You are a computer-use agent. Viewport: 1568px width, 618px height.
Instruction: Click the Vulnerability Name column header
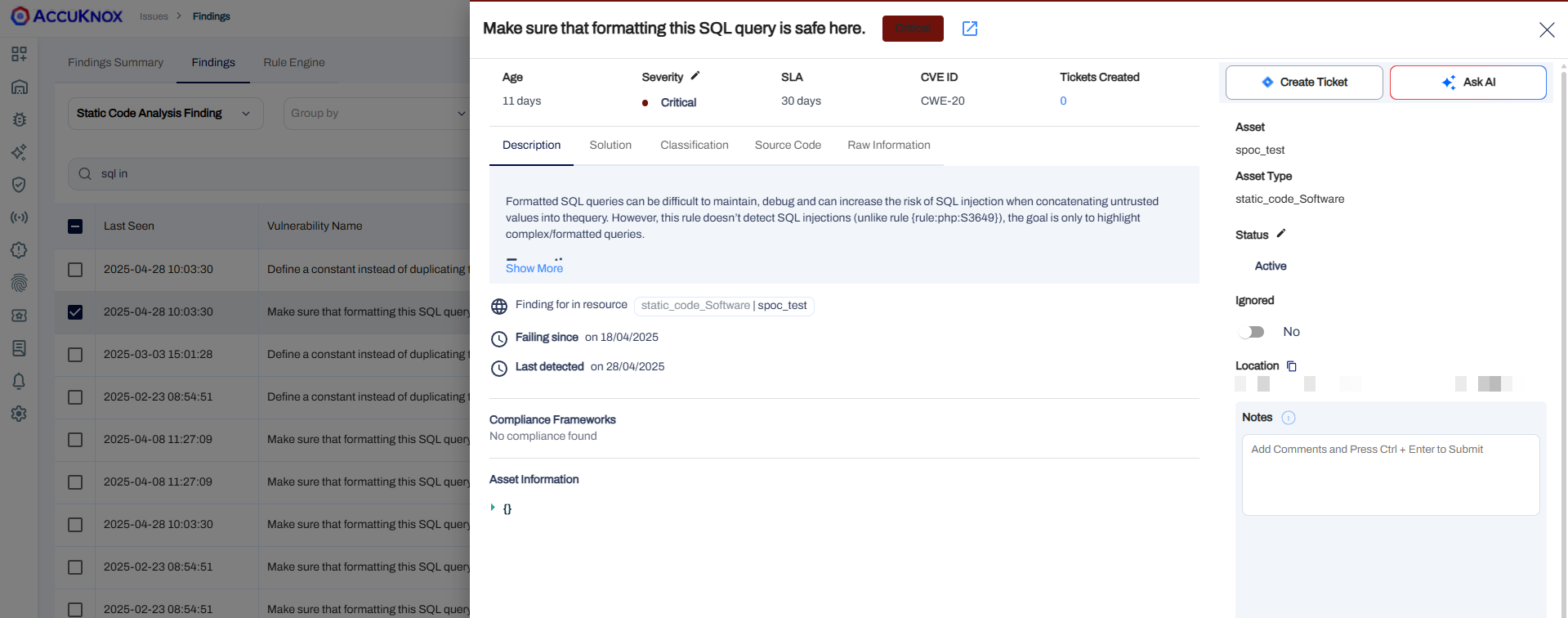315,226
